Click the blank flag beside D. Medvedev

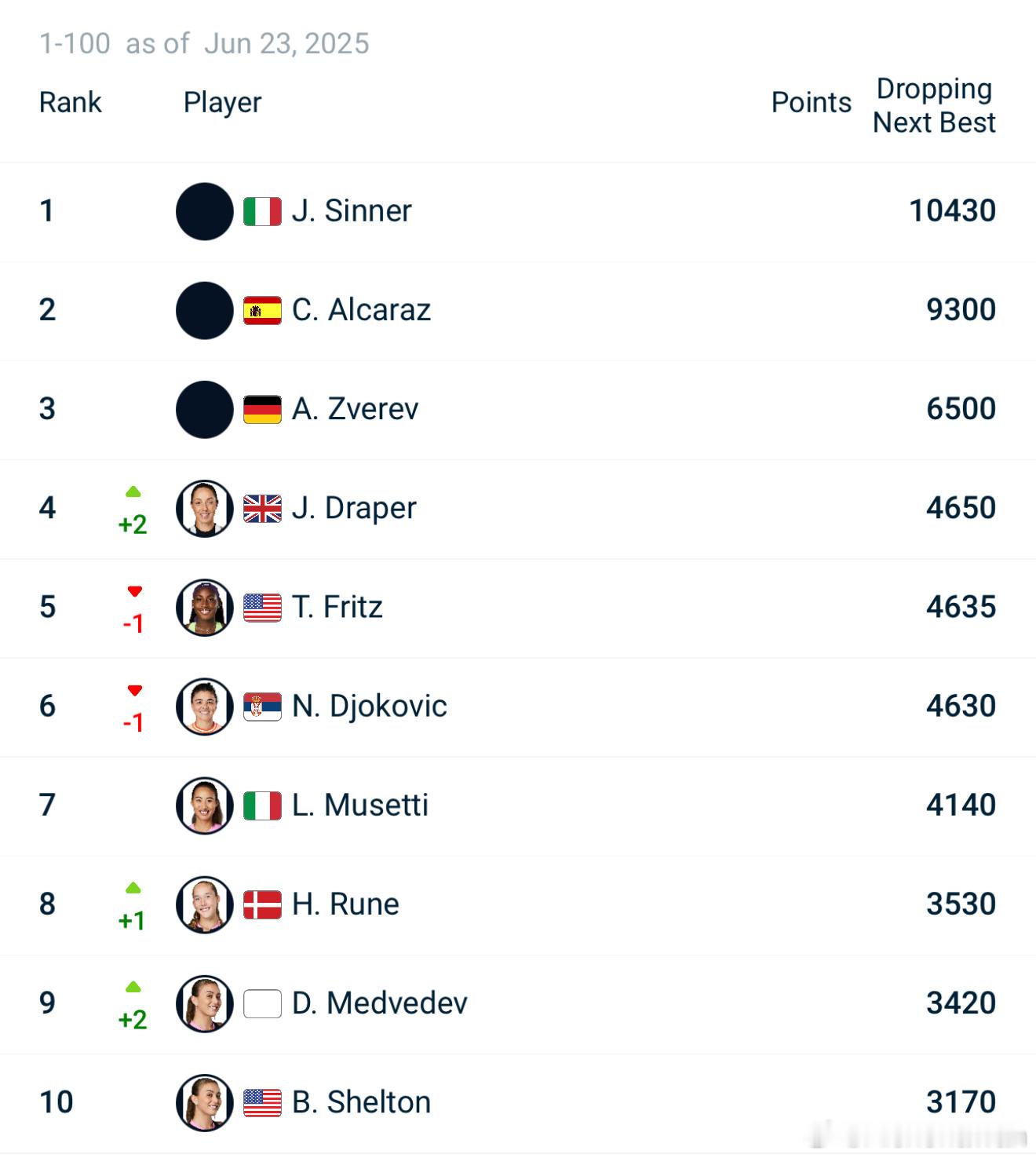pyautogui.click(x=262, y=1003)
